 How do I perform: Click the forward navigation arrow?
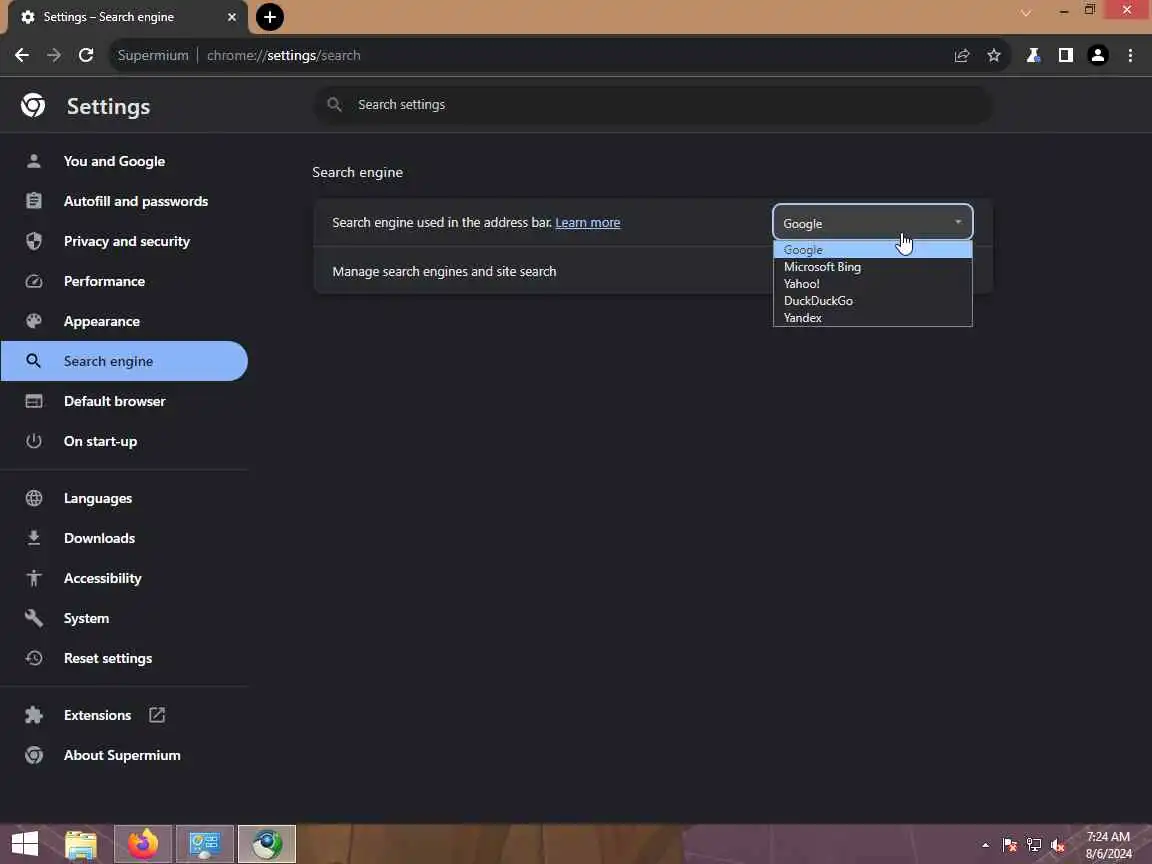click(54, 55)
